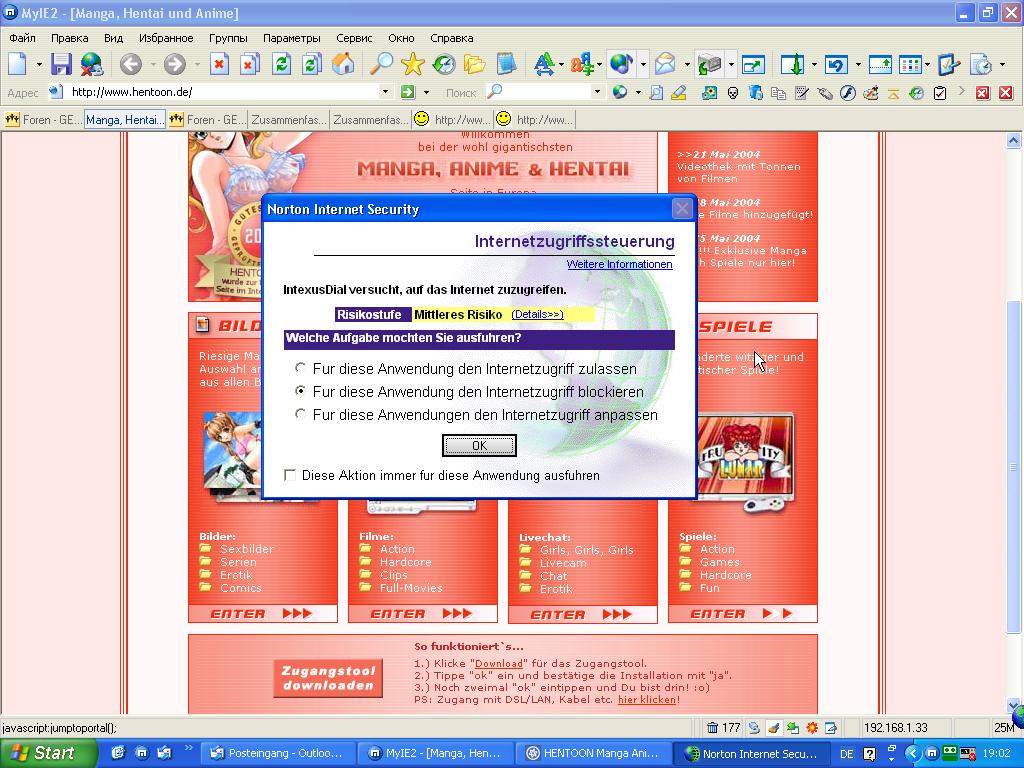Click the encoding language icon
This screenshot has width=1024, height=768.
point(581,64)
